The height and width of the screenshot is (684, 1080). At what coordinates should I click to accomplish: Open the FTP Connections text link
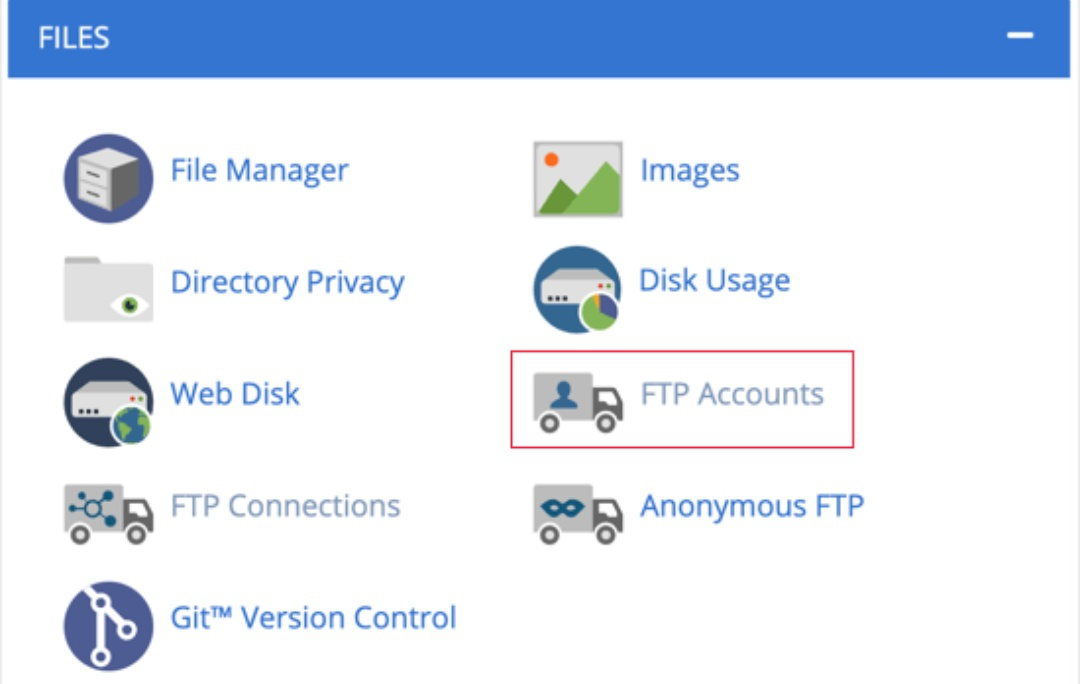pos(285,505)
